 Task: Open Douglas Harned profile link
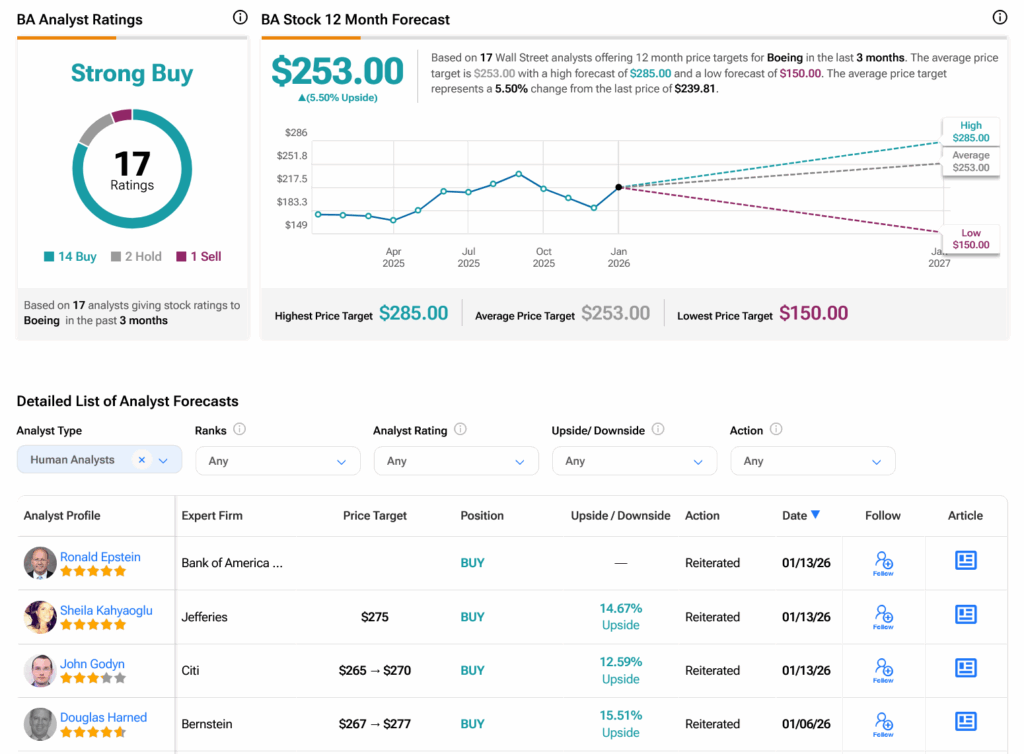click(x=103, y=717)
